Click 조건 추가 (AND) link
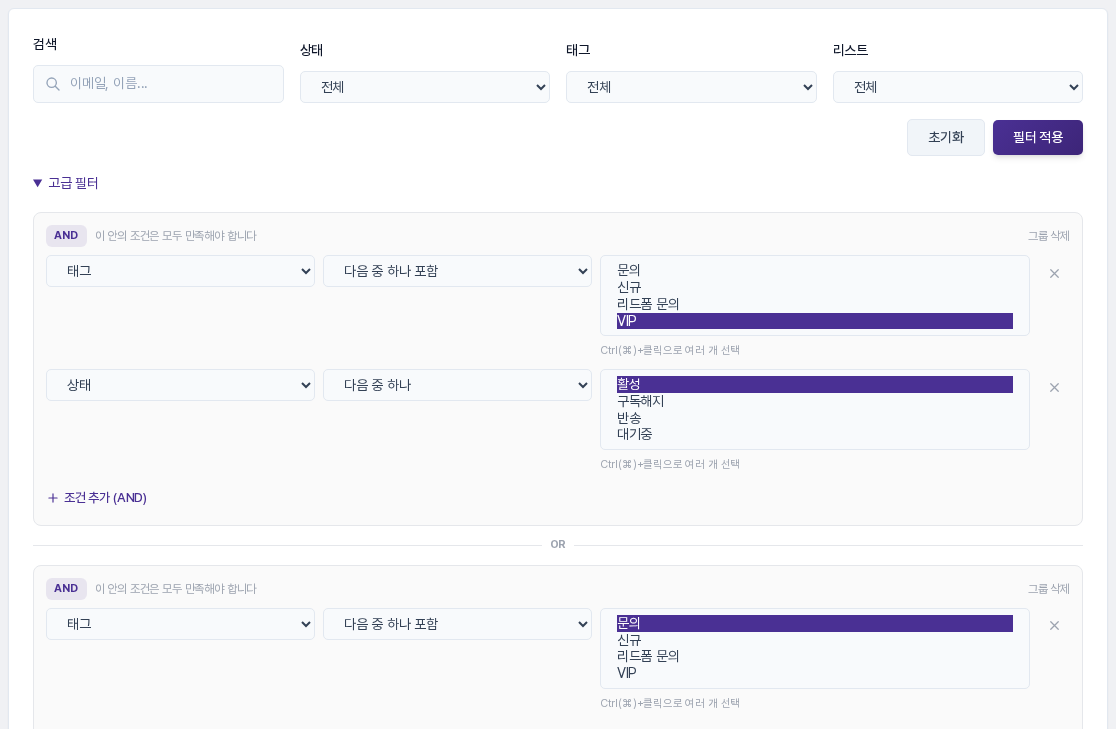The image size is (1116, 729). [x=97, y=498]
